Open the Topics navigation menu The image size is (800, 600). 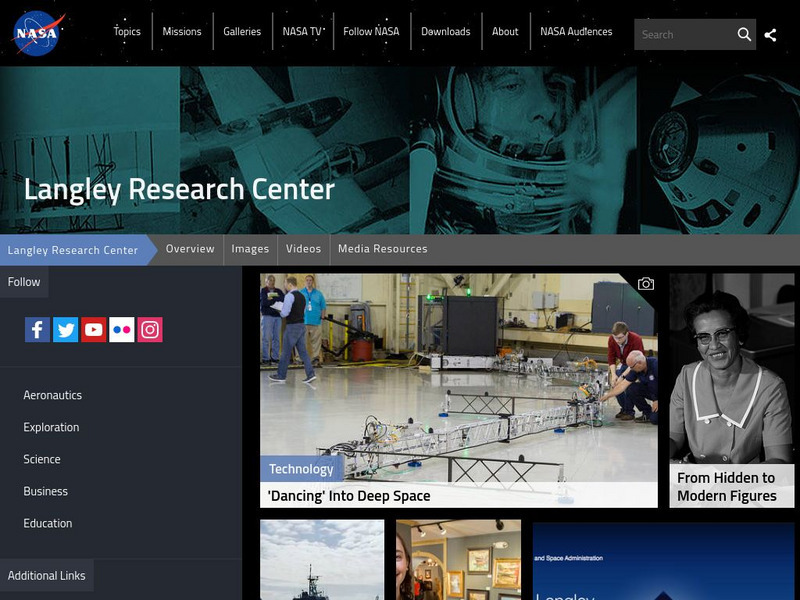click(126, 31)
